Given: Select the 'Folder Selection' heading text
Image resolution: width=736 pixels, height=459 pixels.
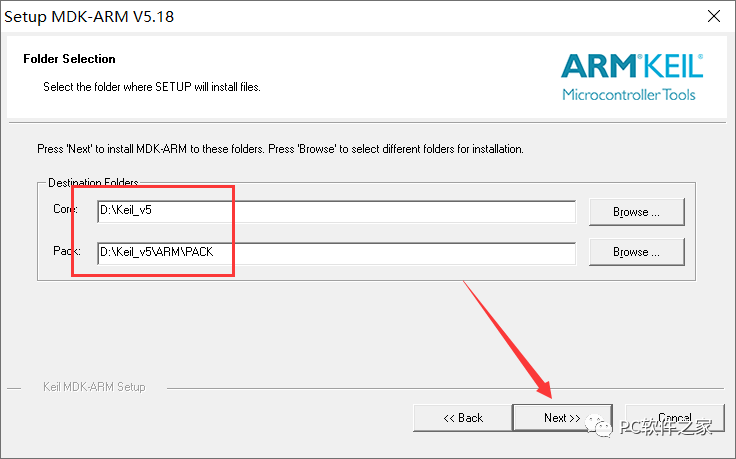Looking at the screenshot, I should [x=69, y=59].
